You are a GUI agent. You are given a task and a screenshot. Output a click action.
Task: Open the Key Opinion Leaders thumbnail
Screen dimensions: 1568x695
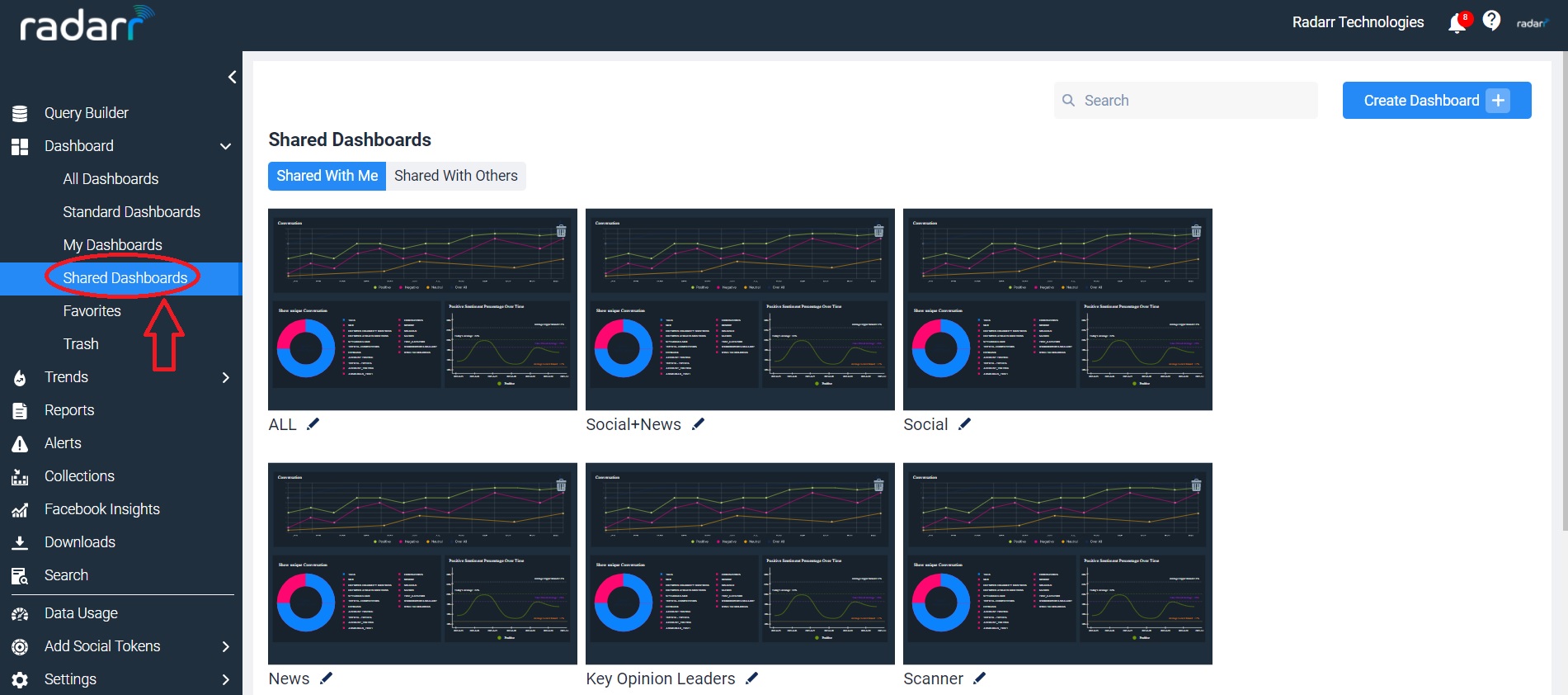[x=740, y=564]
